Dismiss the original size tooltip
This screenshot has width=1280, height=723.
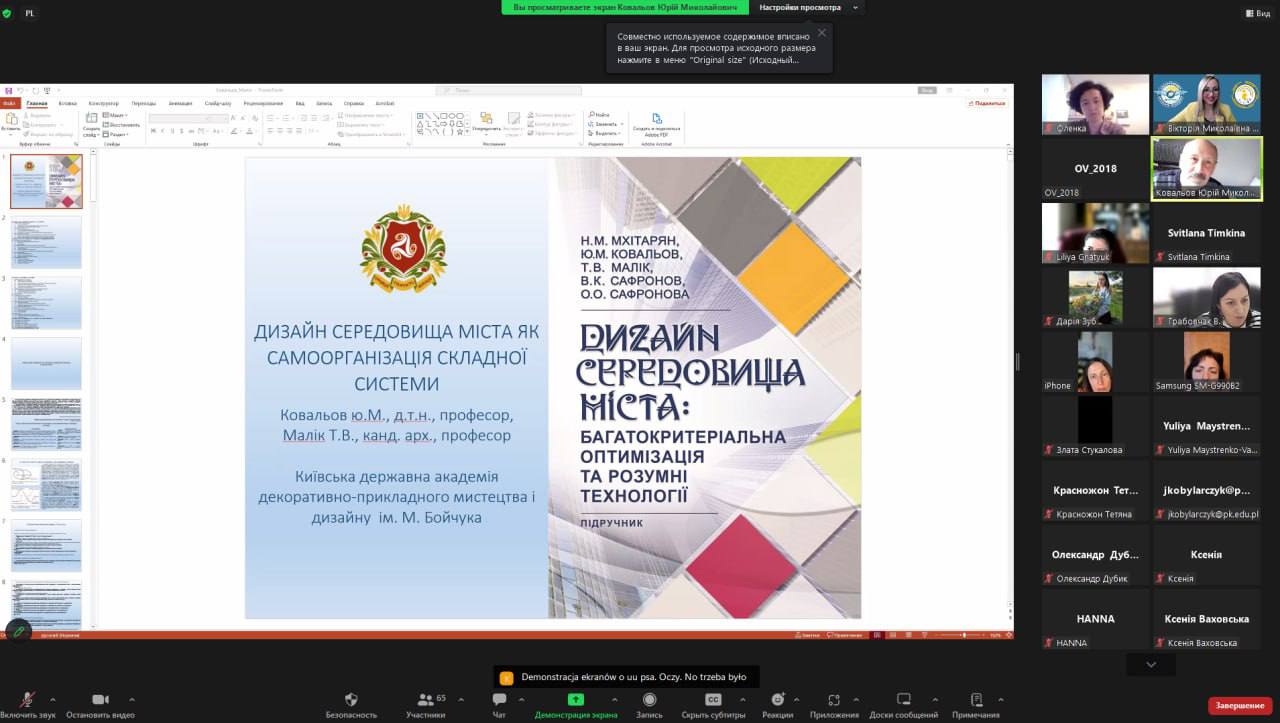(x=822, y=33)
